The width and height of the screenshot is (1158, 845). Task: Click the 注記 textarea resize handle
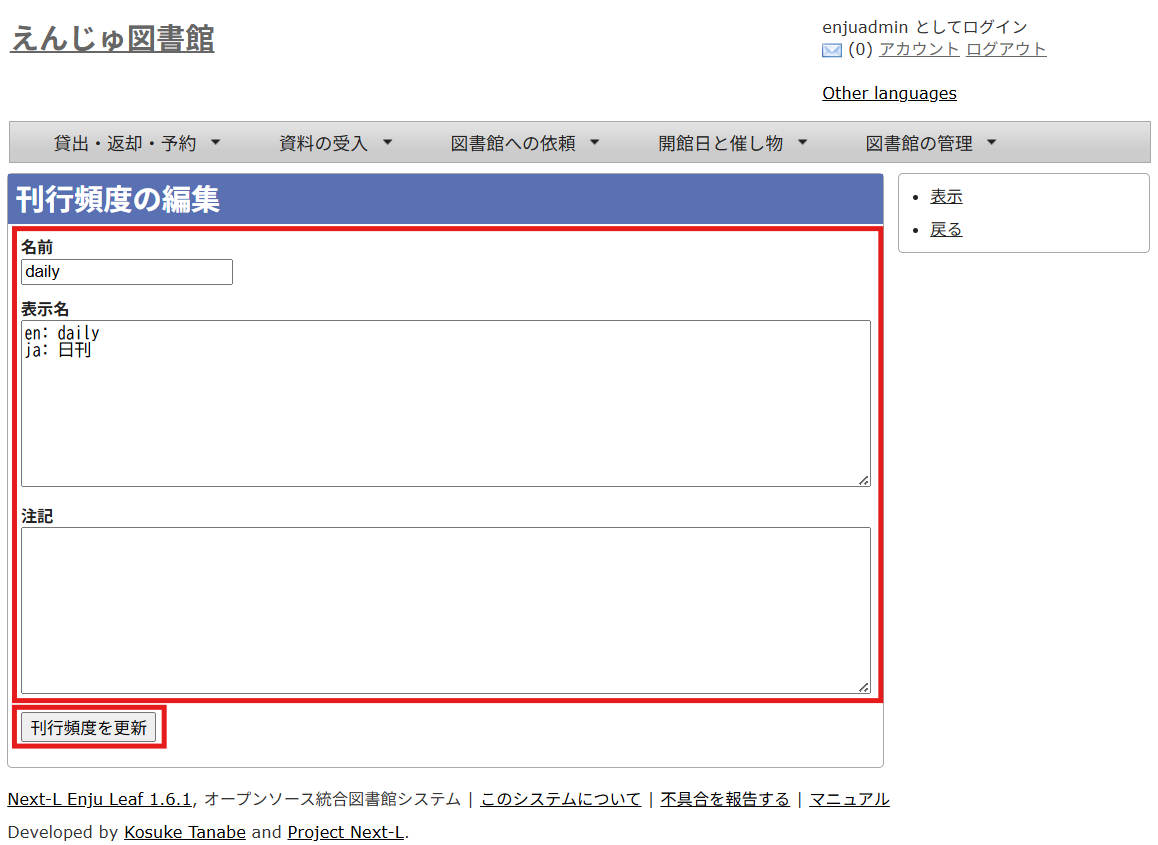864,687
